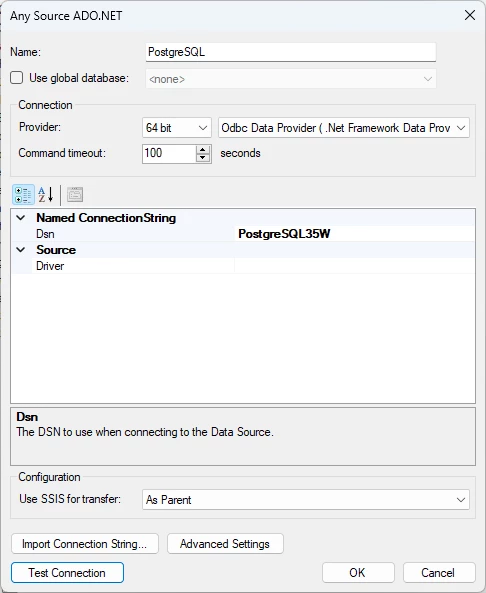Click the empty Driver value cell
Viewport: 486px width, 593px height.
point(354,266)
